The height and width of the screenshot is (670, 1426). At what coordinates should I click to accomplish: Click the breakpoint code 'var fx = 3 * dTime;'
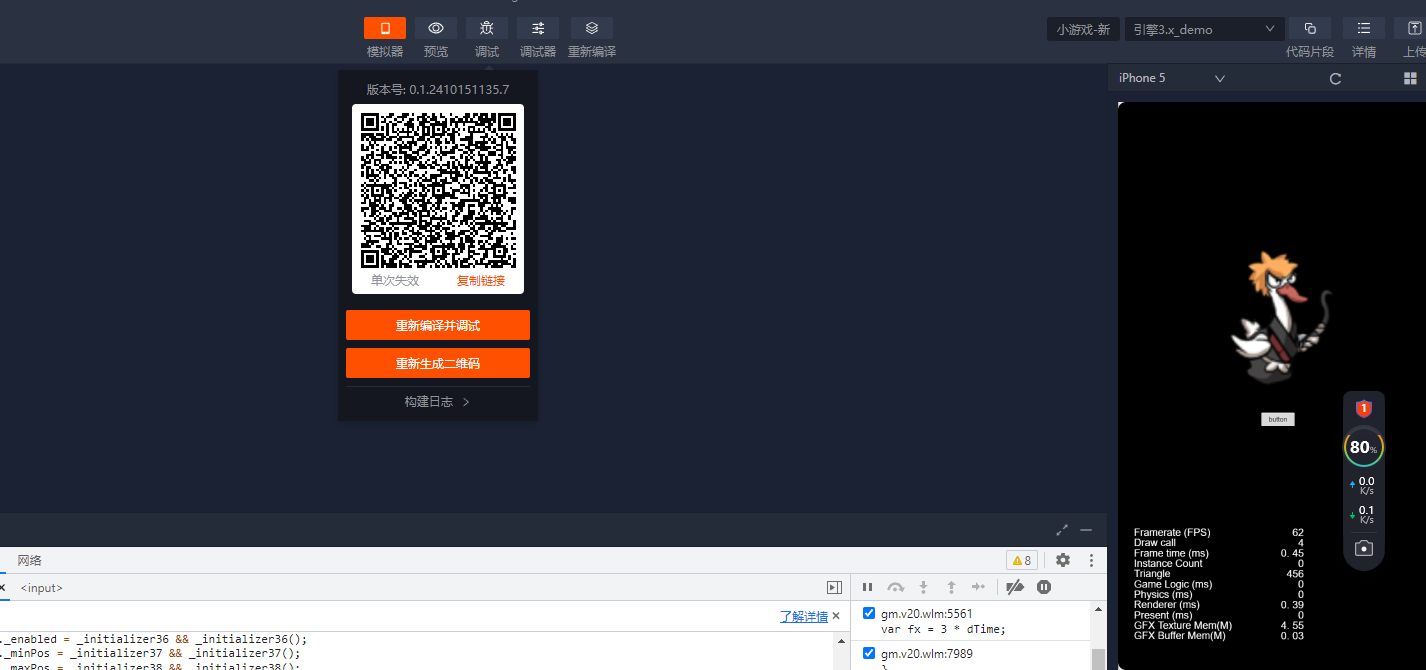click(943, 629)
